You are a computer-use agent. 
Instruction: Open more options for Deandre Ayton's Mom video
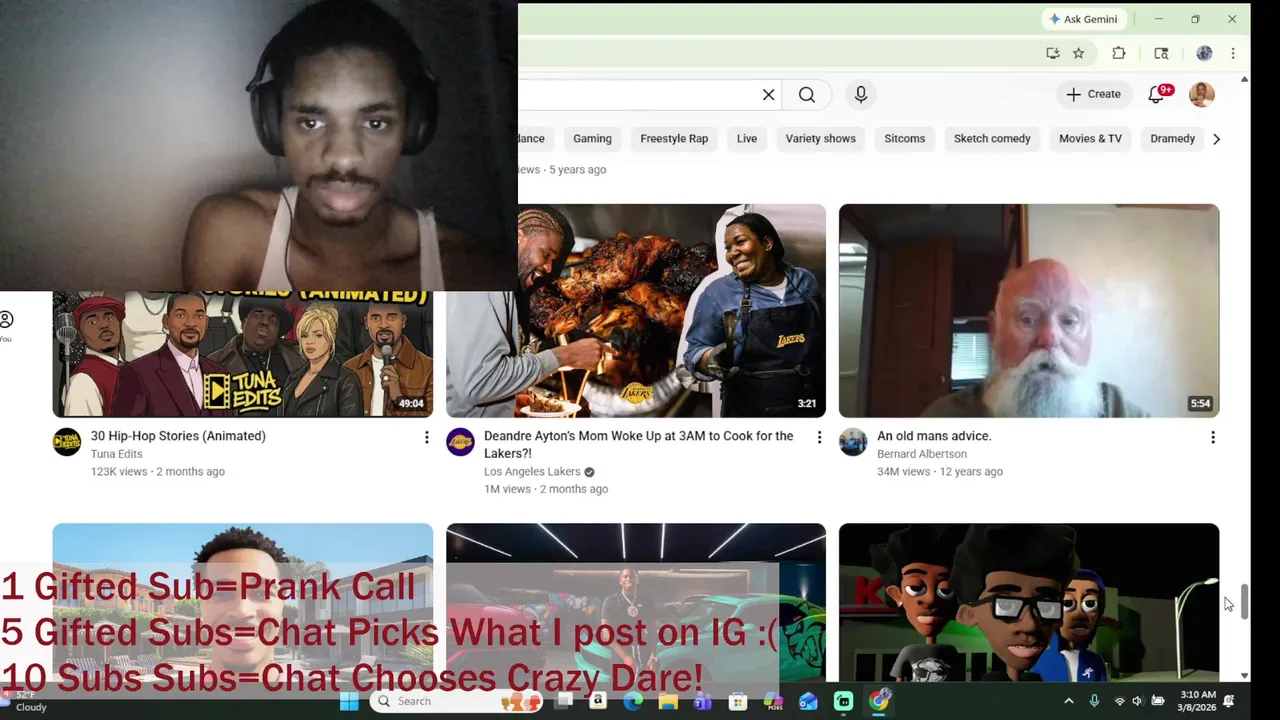coord(819,437)
